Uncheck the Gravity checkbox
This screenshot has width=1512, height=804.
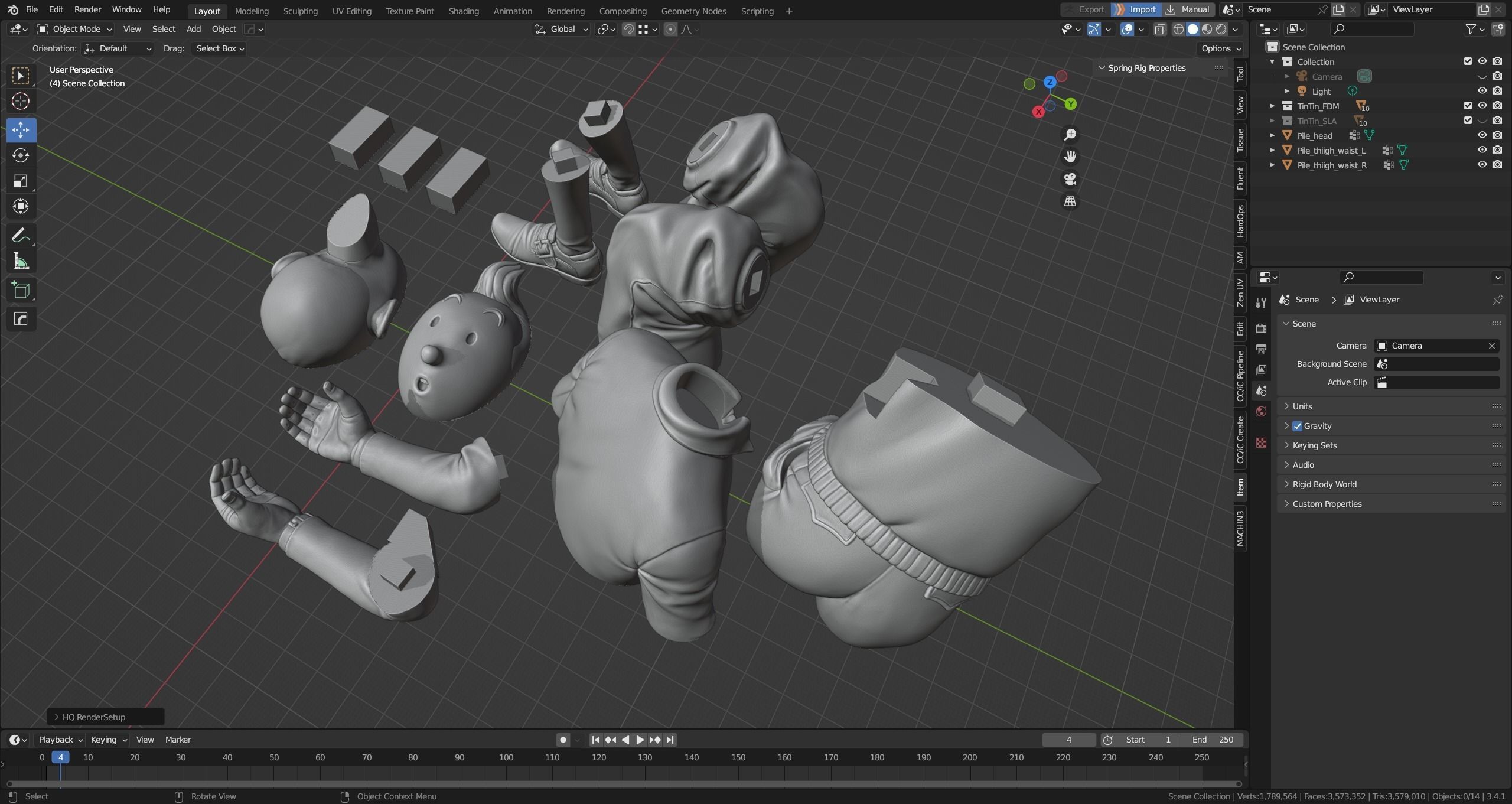tap(1297, 426)
